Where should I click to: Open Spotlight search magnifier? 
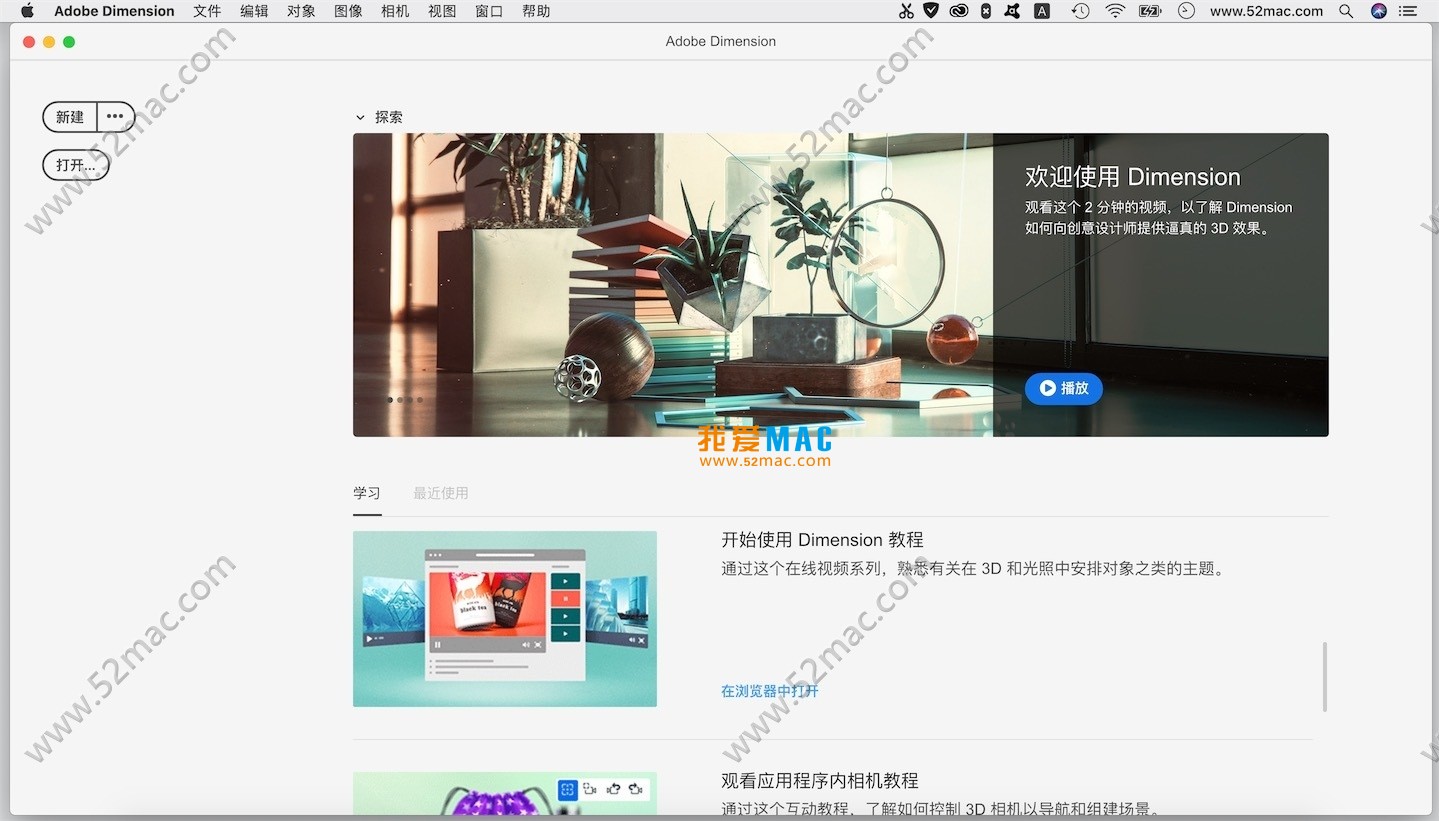[1346, 11]
